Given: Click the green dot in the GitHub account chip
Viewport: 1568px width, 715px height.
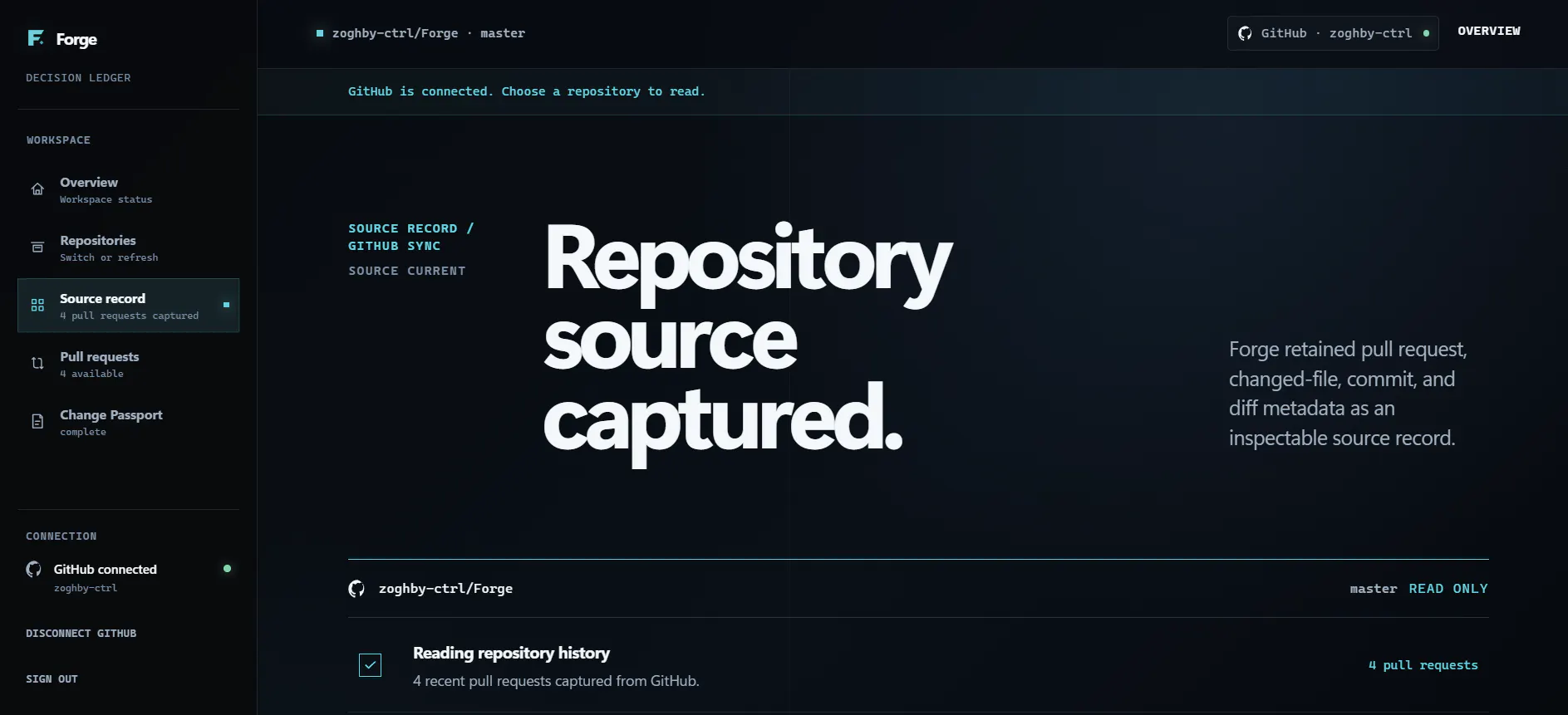Looking at the screenshot, I should (x=1426, y=33).
